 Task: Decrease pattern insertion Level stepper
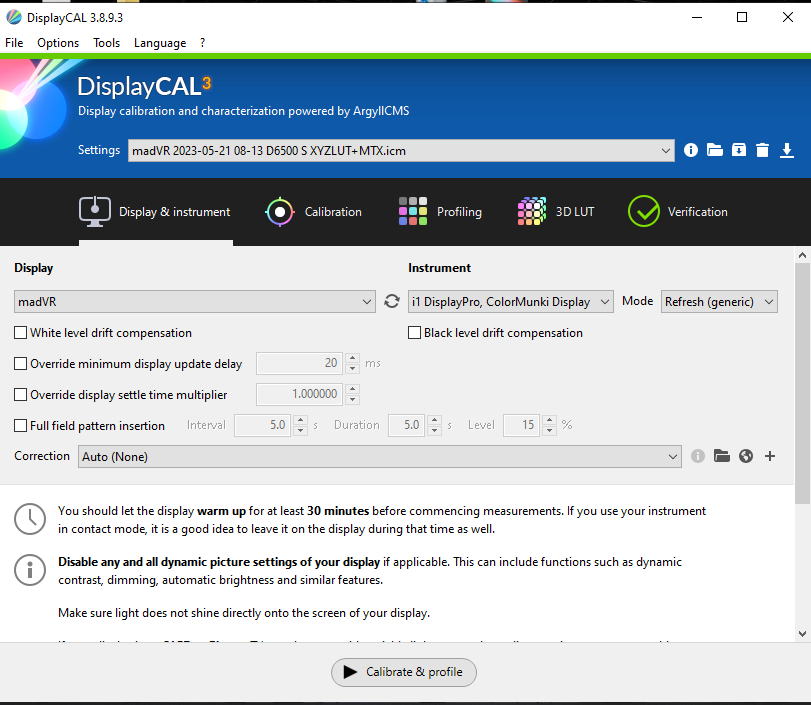[550, 431]
